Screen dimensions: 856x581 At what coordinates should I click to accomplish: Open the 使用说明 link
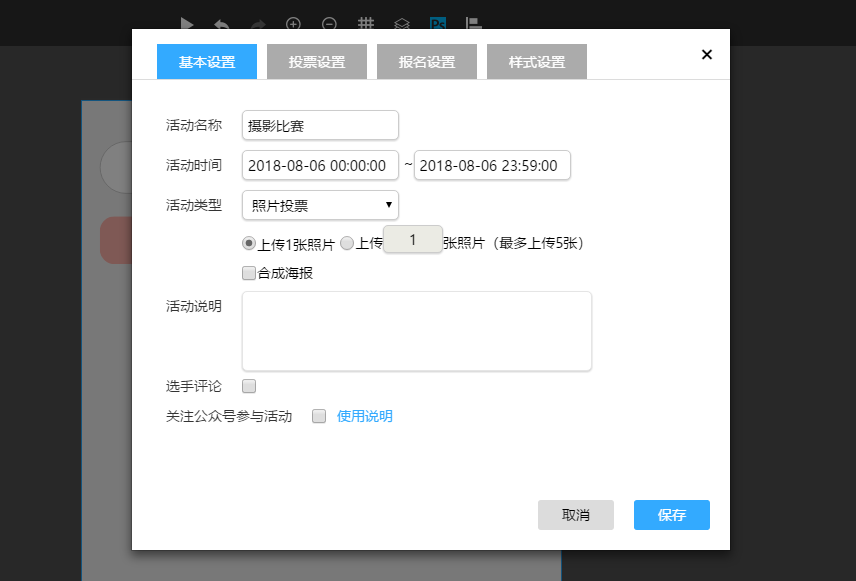pyautogui.click(x=365, y=416)
